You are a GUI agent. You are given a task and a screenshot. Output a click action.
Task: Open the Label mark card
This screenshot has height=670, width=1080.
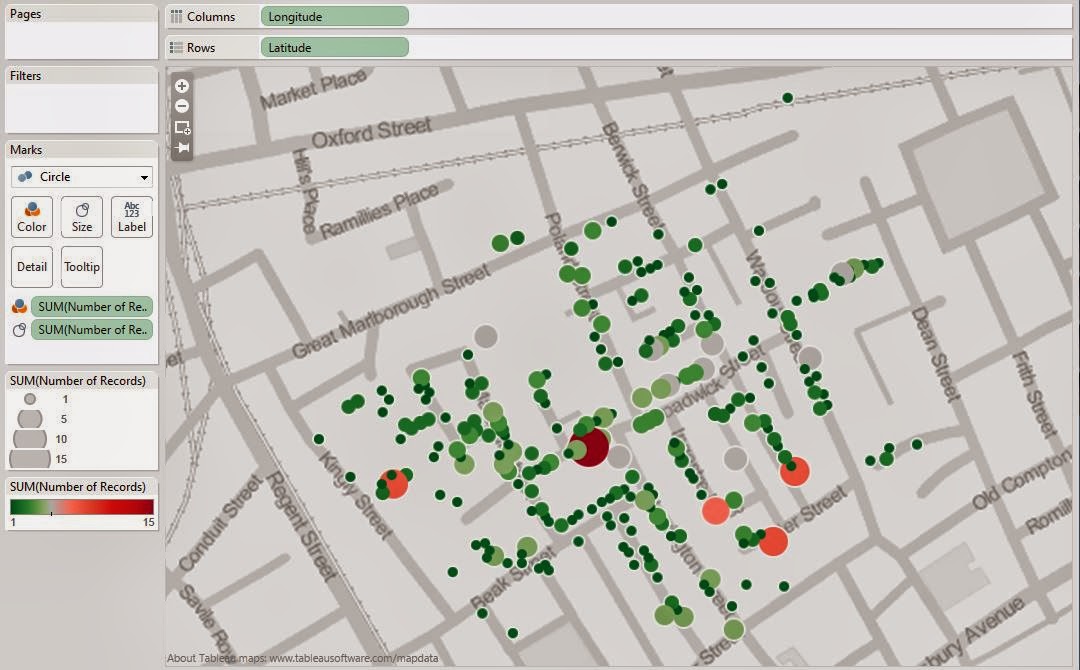[132, 217]
